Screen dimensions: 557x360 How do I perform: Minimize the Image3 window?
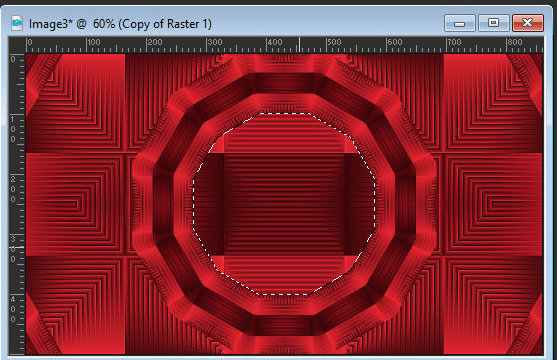click(x=460, y=23)
